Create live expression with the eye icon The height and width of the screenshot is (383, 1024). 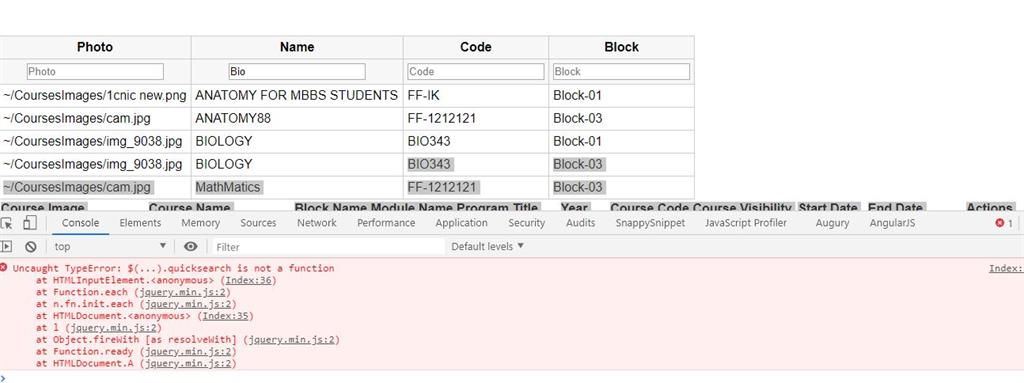click(x=191, y=246)
